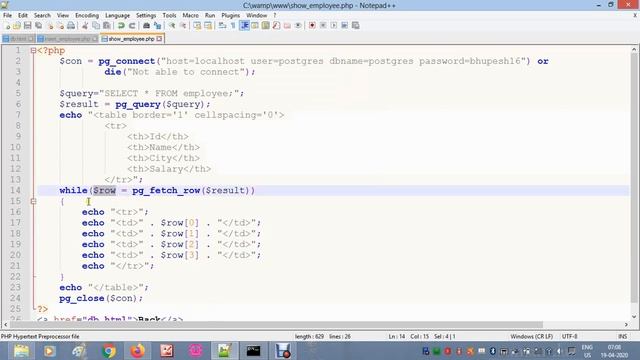
Task: Click the Print toolbar icon
Action: (x=71, y=26)
